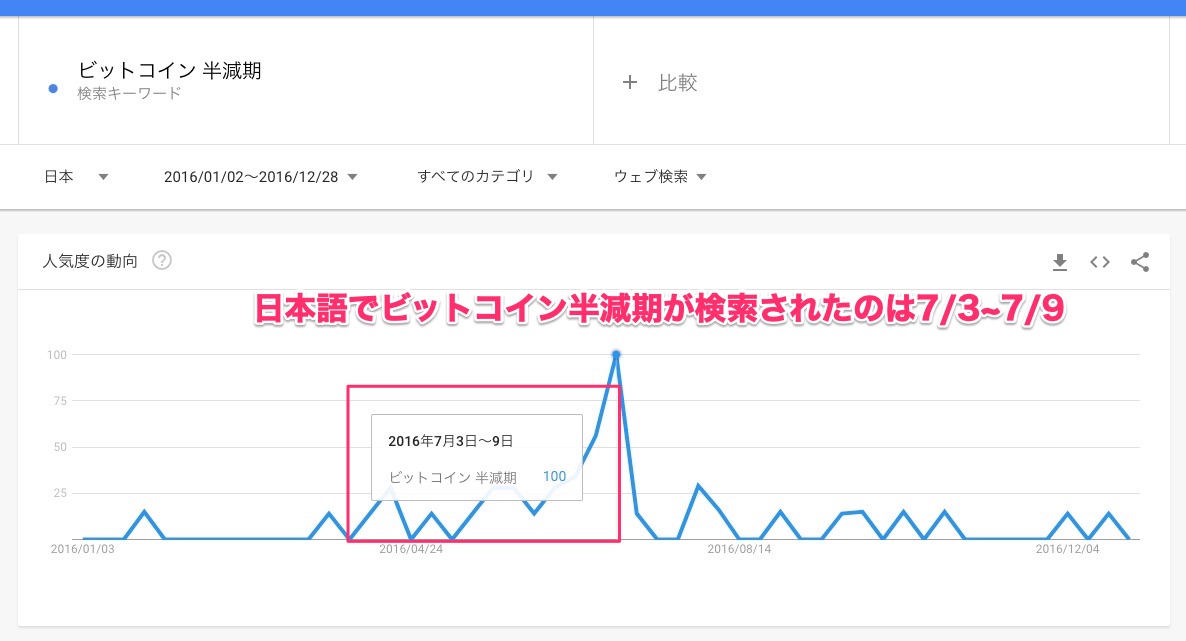Viewport: 1186px width, 641px height.
Task: Click the blue dot beside ビットコイン 半減期
Action: [53, 88]
